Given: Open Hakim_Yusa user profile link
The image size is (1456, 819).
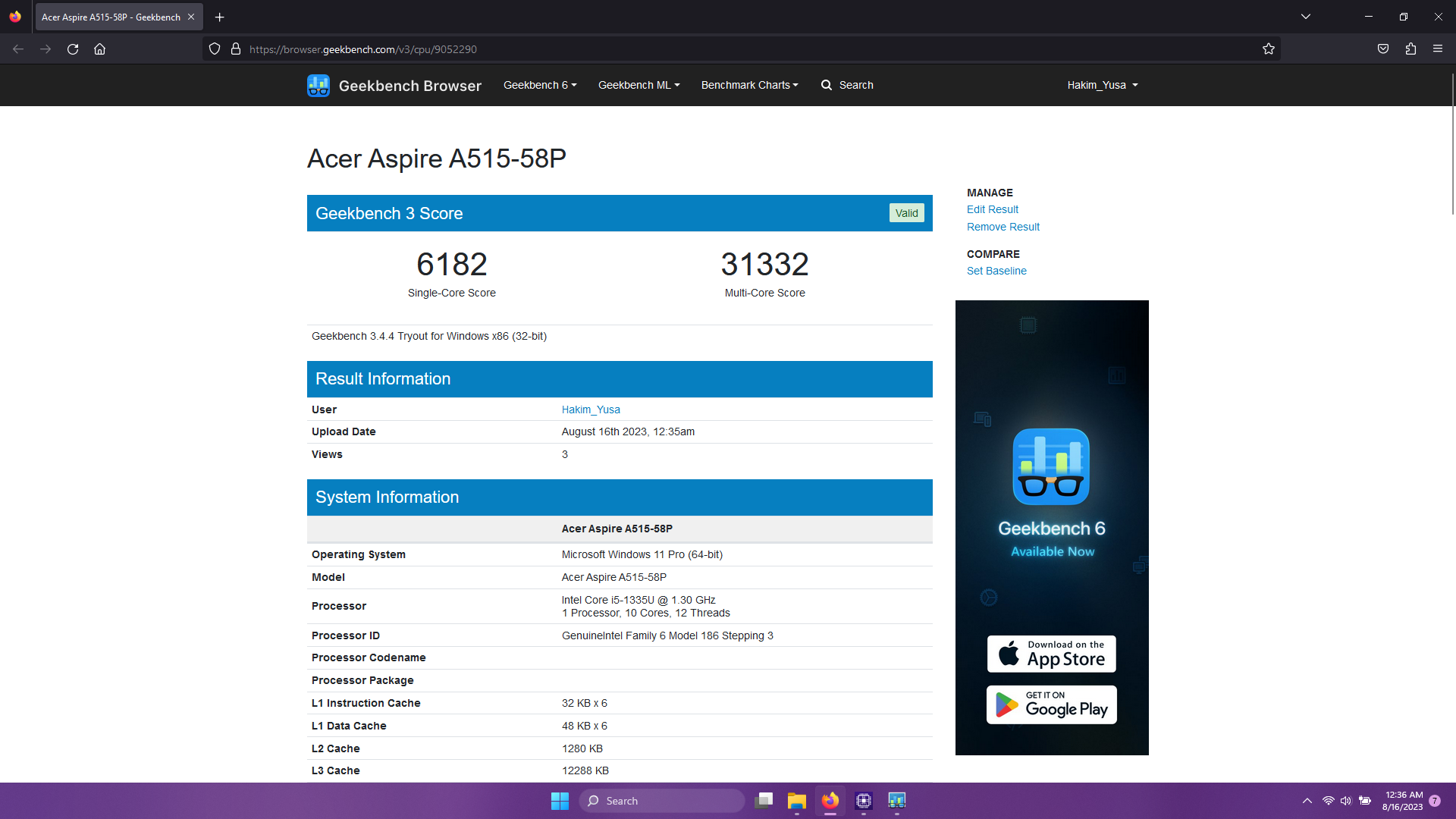Looking at the screenshot, I should (x=591, y=409).
